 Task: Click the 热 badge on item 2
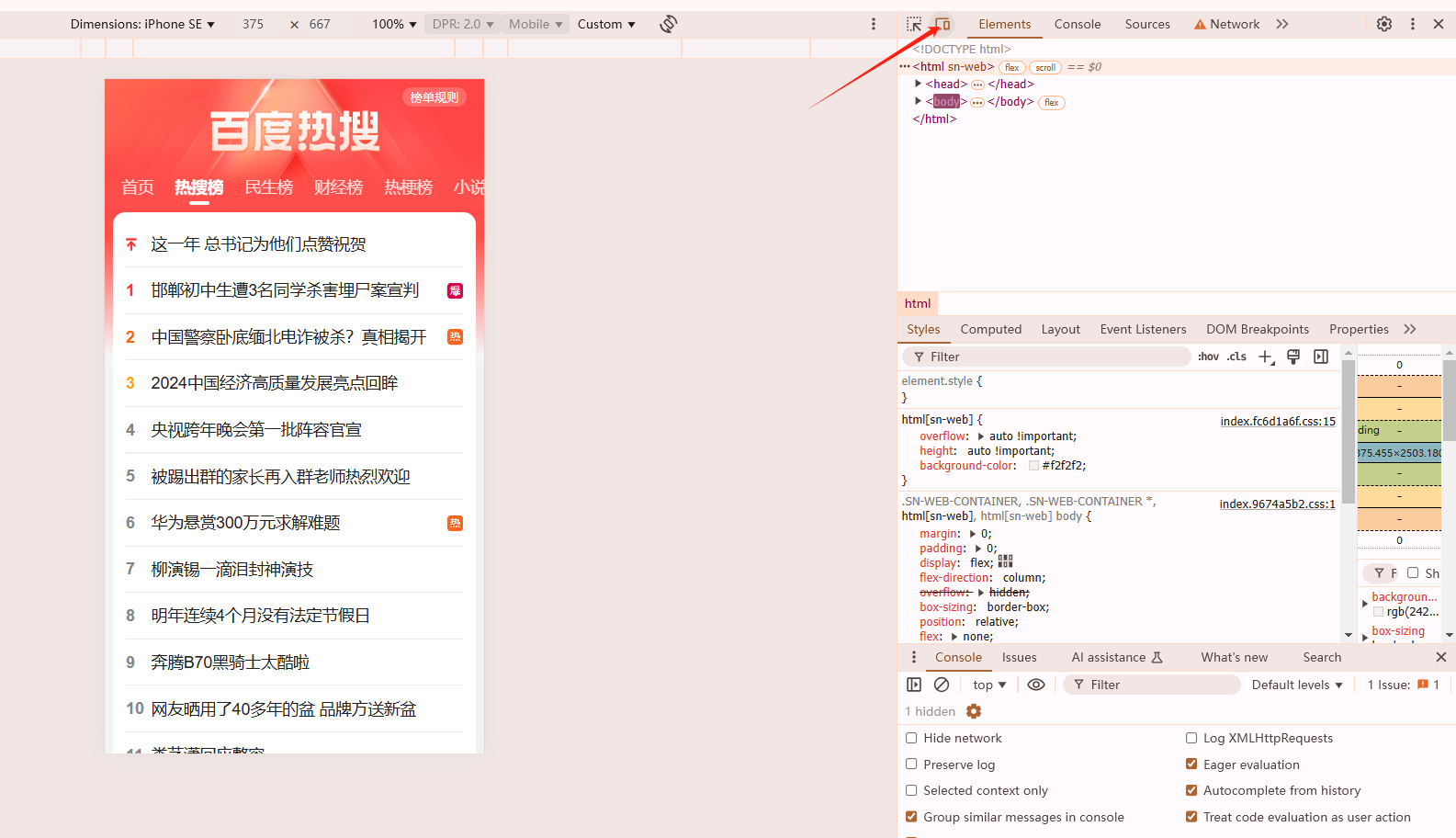(x=455, y=337)
